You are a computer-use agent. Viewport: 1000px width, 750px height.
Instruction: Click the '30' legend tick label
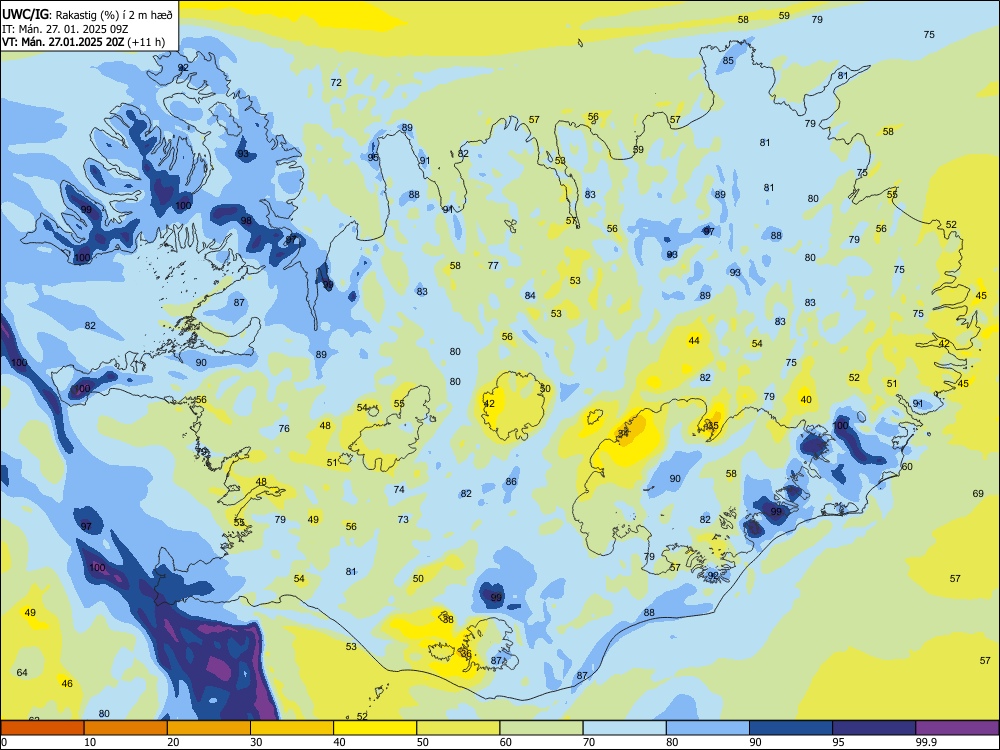(256, 742)
